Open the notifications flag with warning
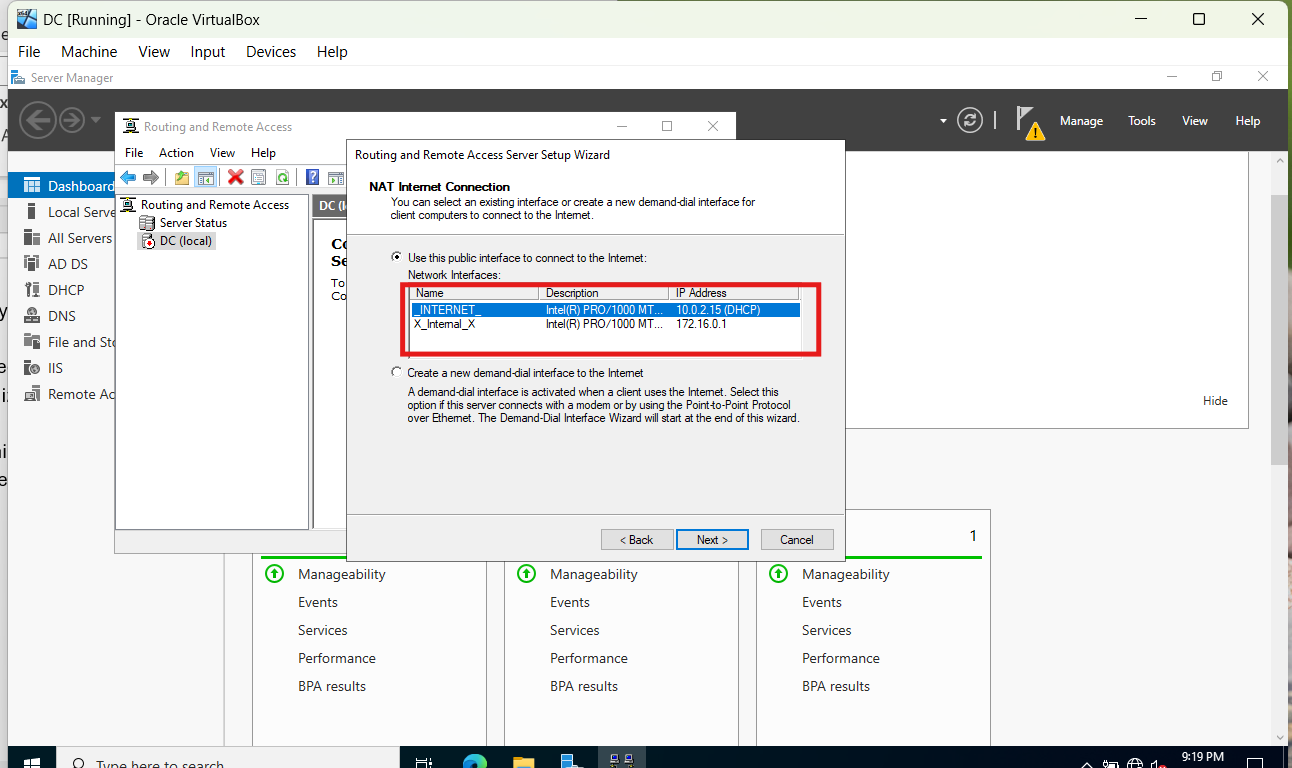 pyautogui.click(x=1029, y=122)
